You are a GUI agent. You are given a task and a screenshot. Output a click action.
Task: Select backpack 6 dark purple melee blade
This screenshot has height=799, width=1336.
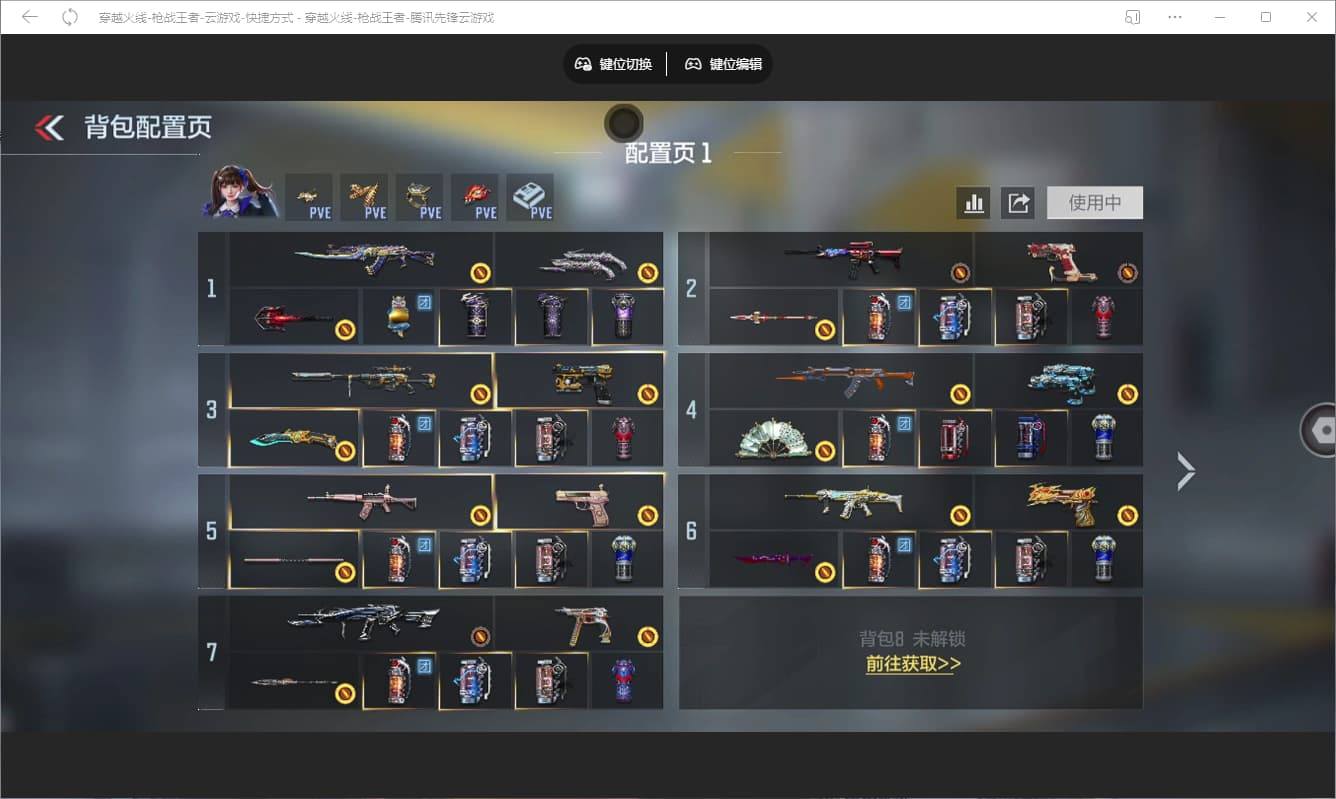[774, 560]
